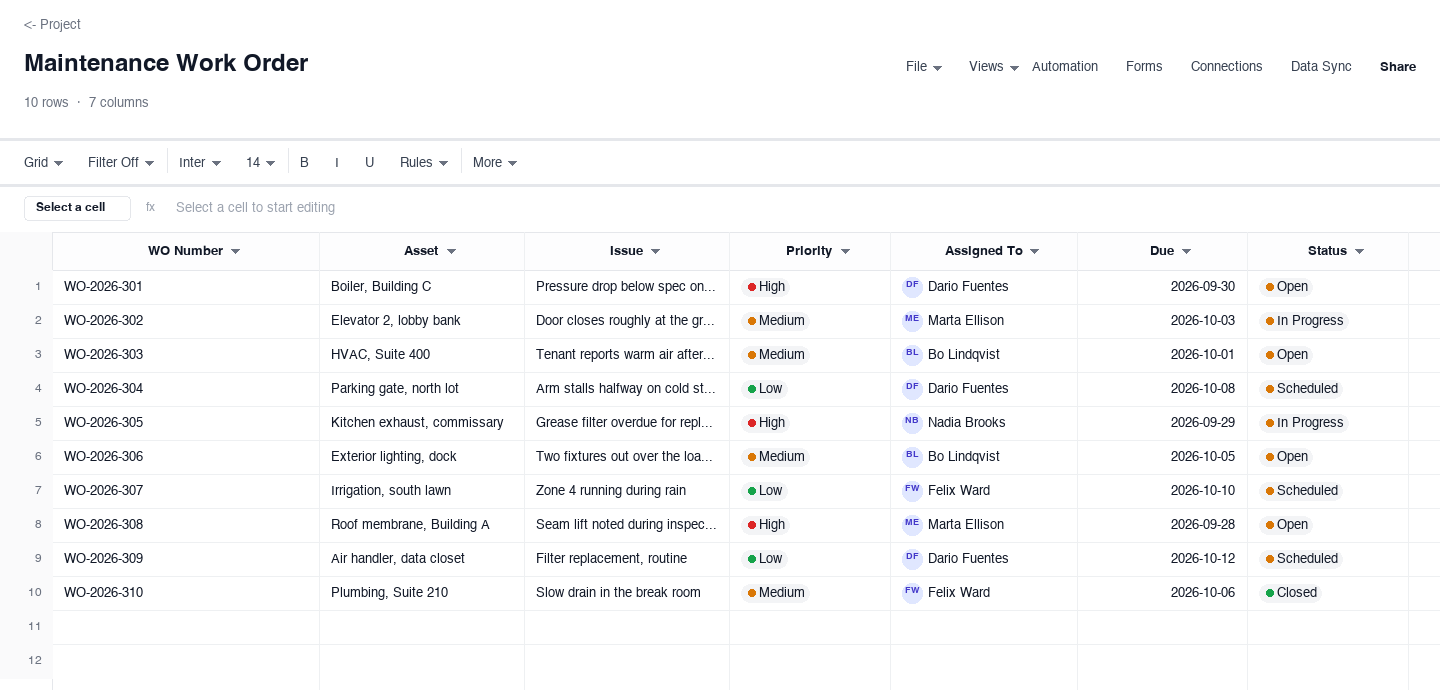
Task: Select cell Elevator 2, lobby bank
Action: pyautogui.click(x=422, y=321)
